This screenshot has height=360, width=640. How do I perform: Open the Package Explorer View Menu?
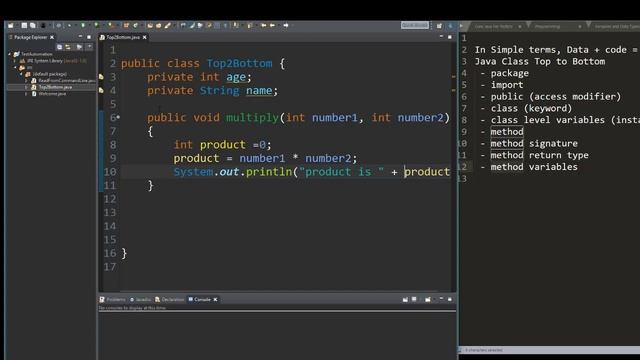point(89,47)
